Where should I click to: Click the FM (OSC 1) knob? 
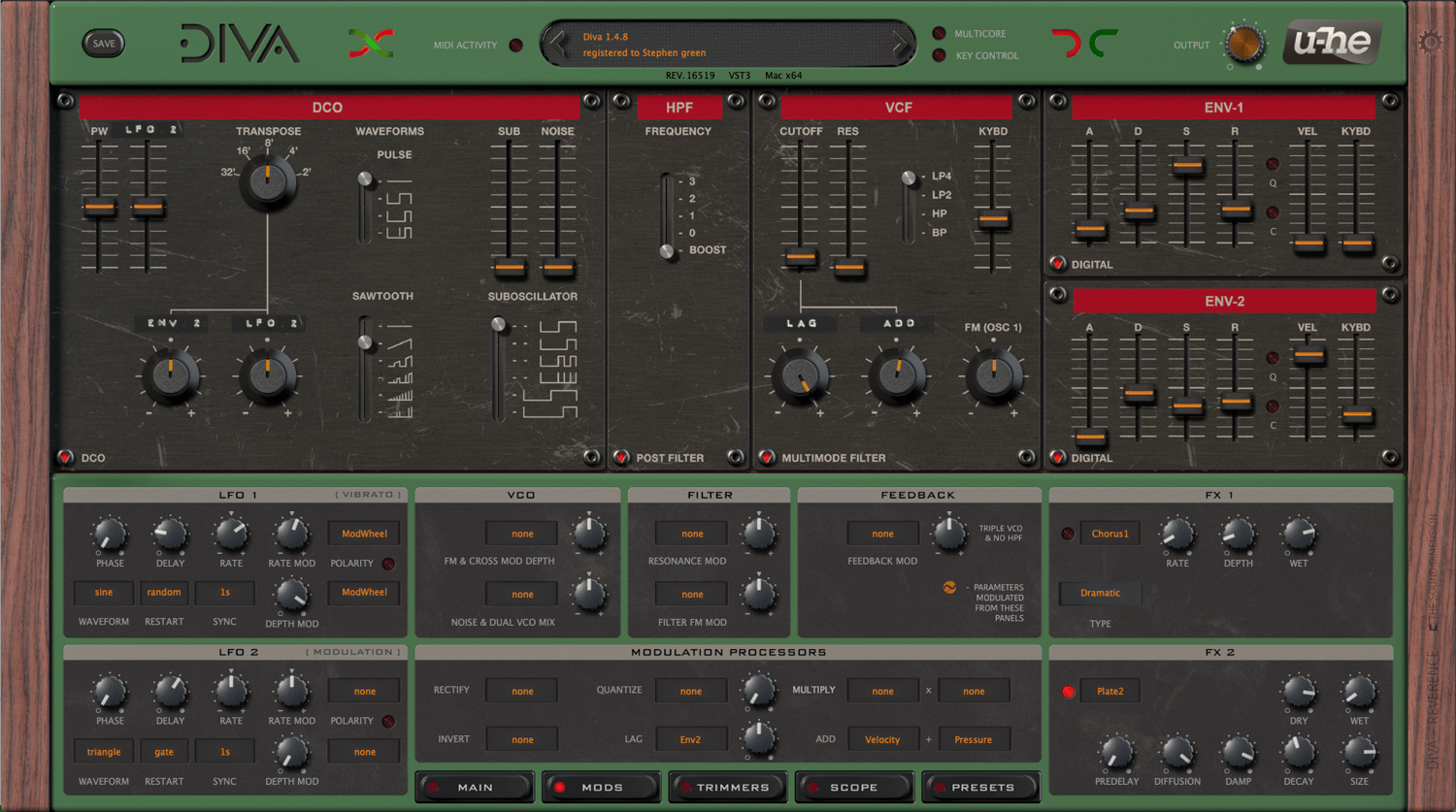pyautogui.click(x=994, y=376)
